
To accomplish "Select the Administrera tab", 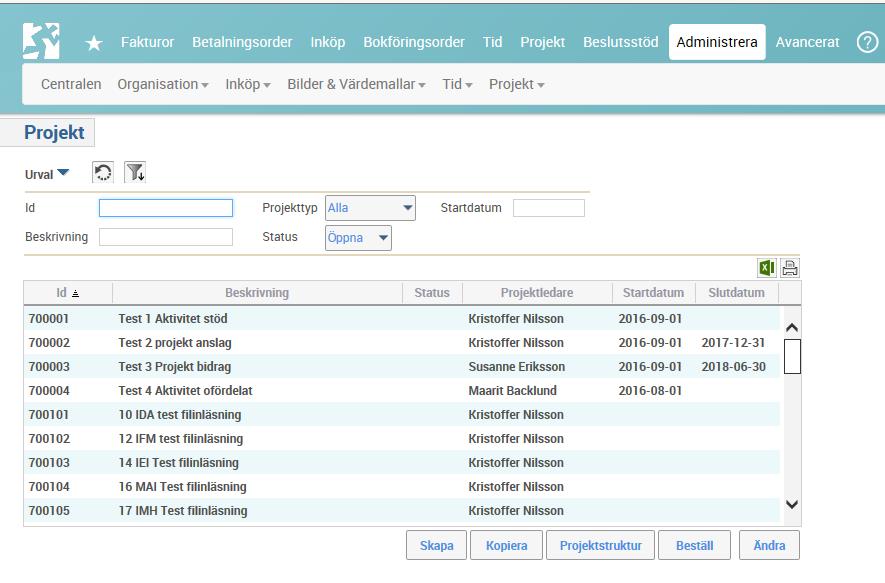I will tap(717, 42).
